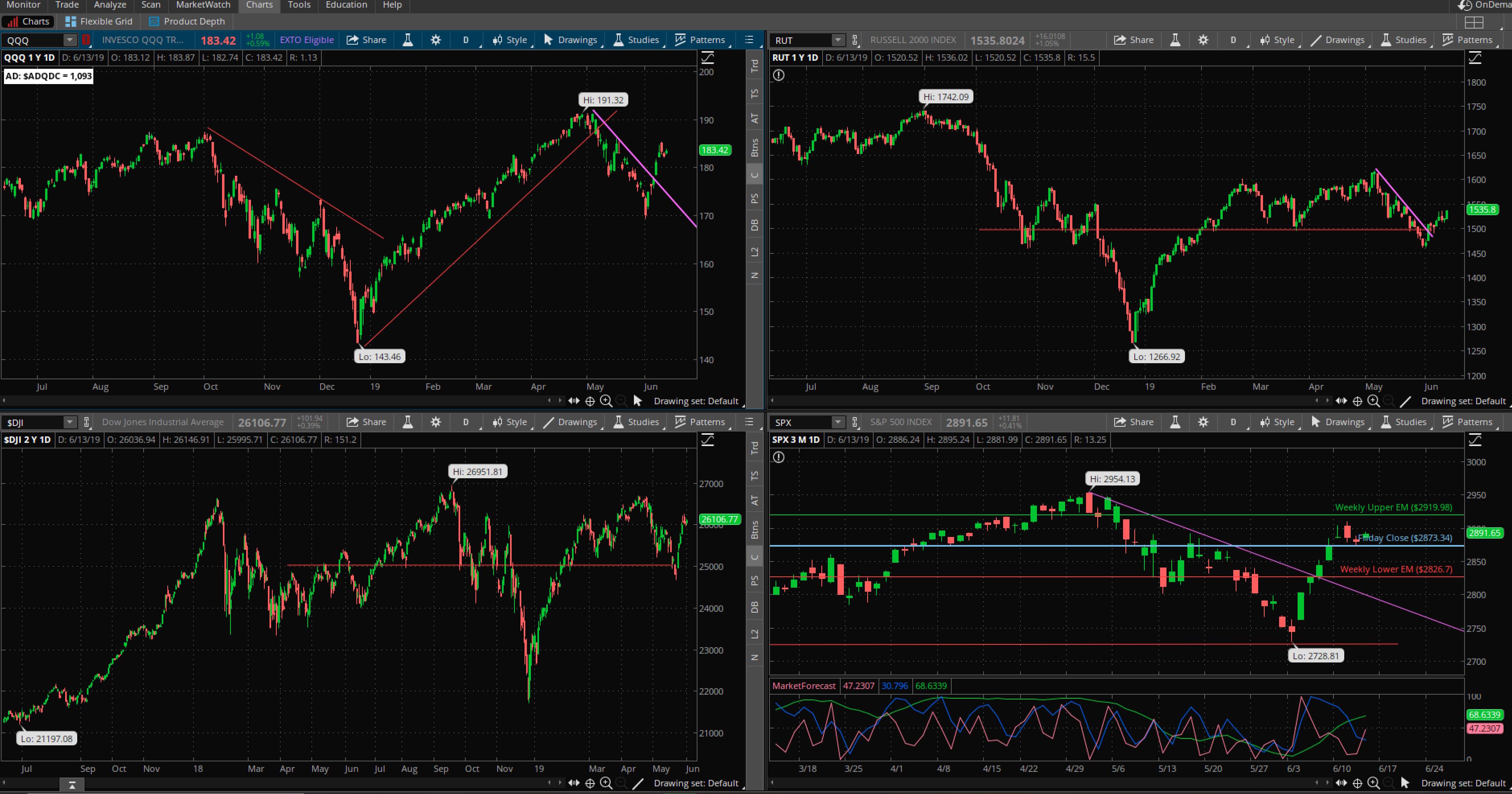Open the MarketWatch main tab
The image size is (1512, 794).
coord(203,5)
